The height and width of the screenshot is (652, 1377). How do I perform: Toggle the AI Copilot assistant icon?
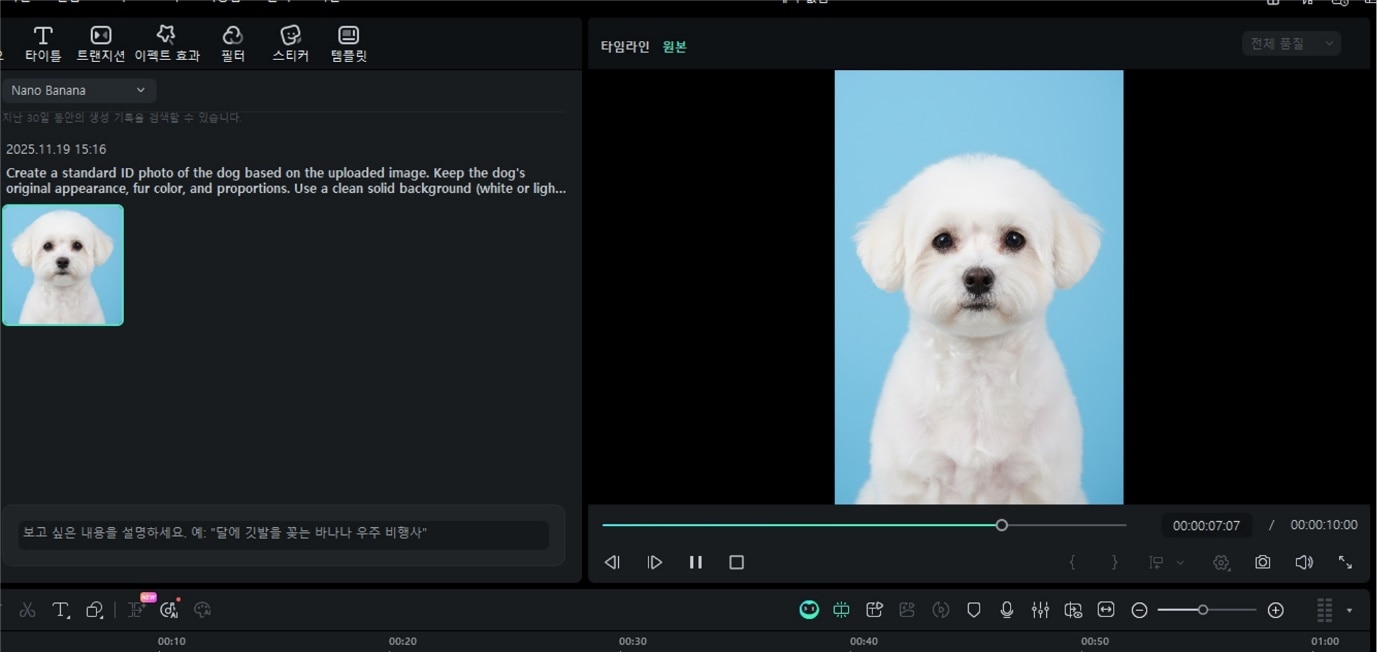coord(809,609)
